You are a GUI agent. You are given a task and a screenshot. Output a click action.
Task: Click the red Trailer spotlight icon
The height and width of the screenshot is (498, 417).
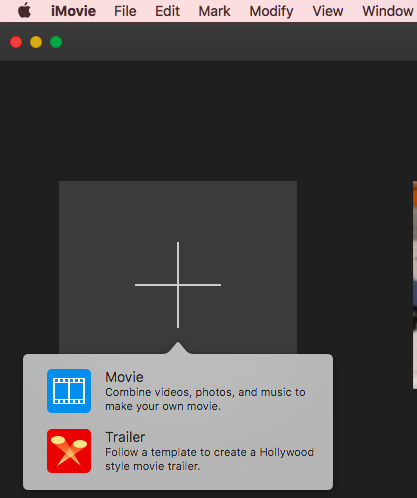point(69,451)
